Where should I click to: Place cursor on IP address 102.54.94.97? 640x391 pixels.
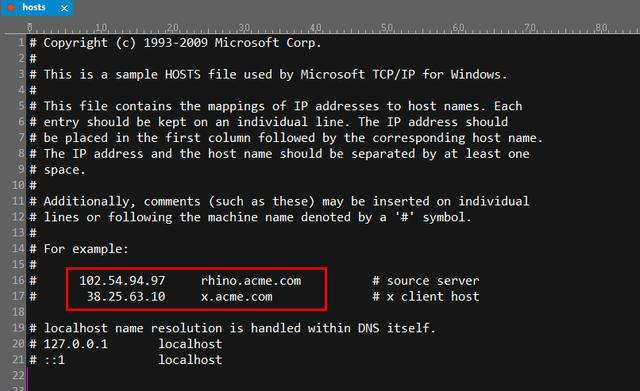(x=122, y=280)
